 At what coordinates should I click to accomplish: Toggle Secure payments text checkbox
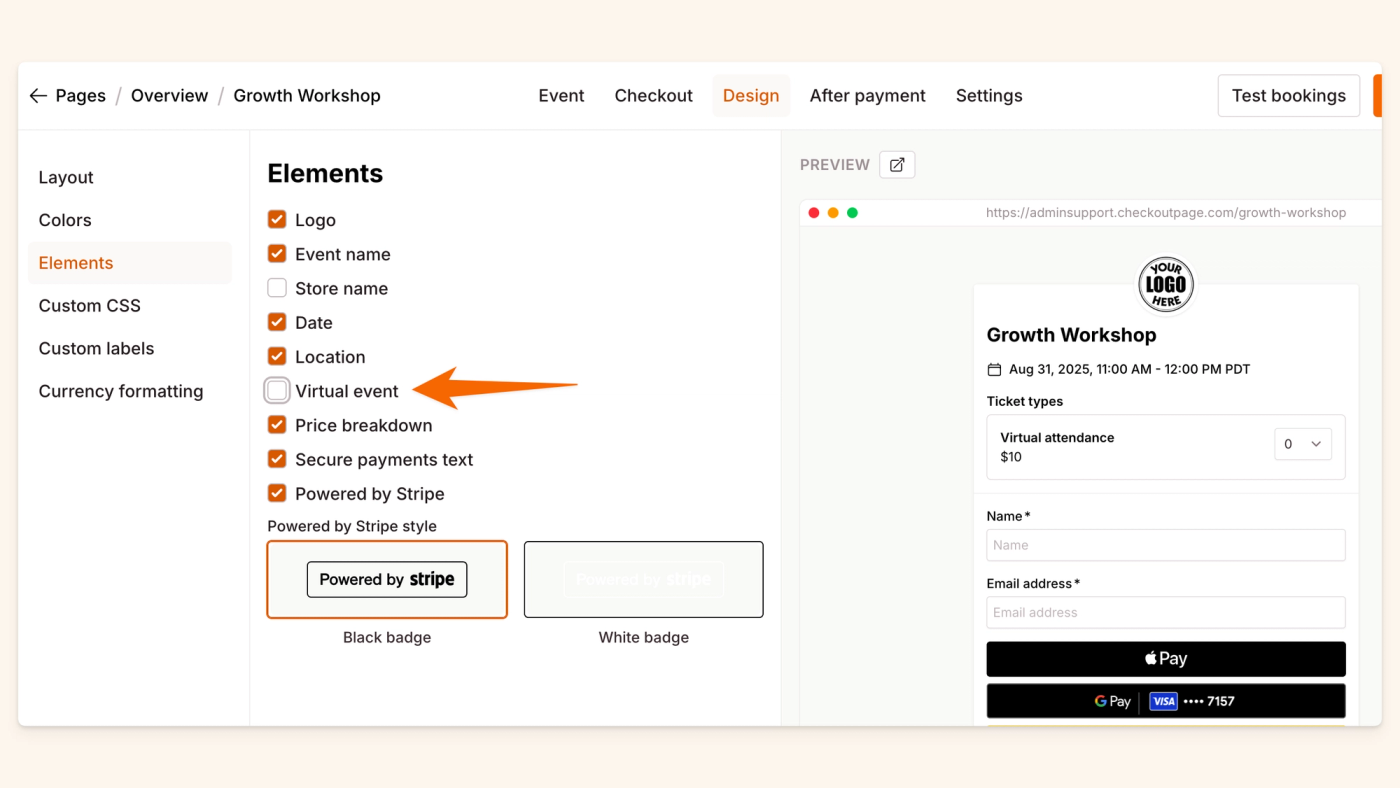[277, 459]
